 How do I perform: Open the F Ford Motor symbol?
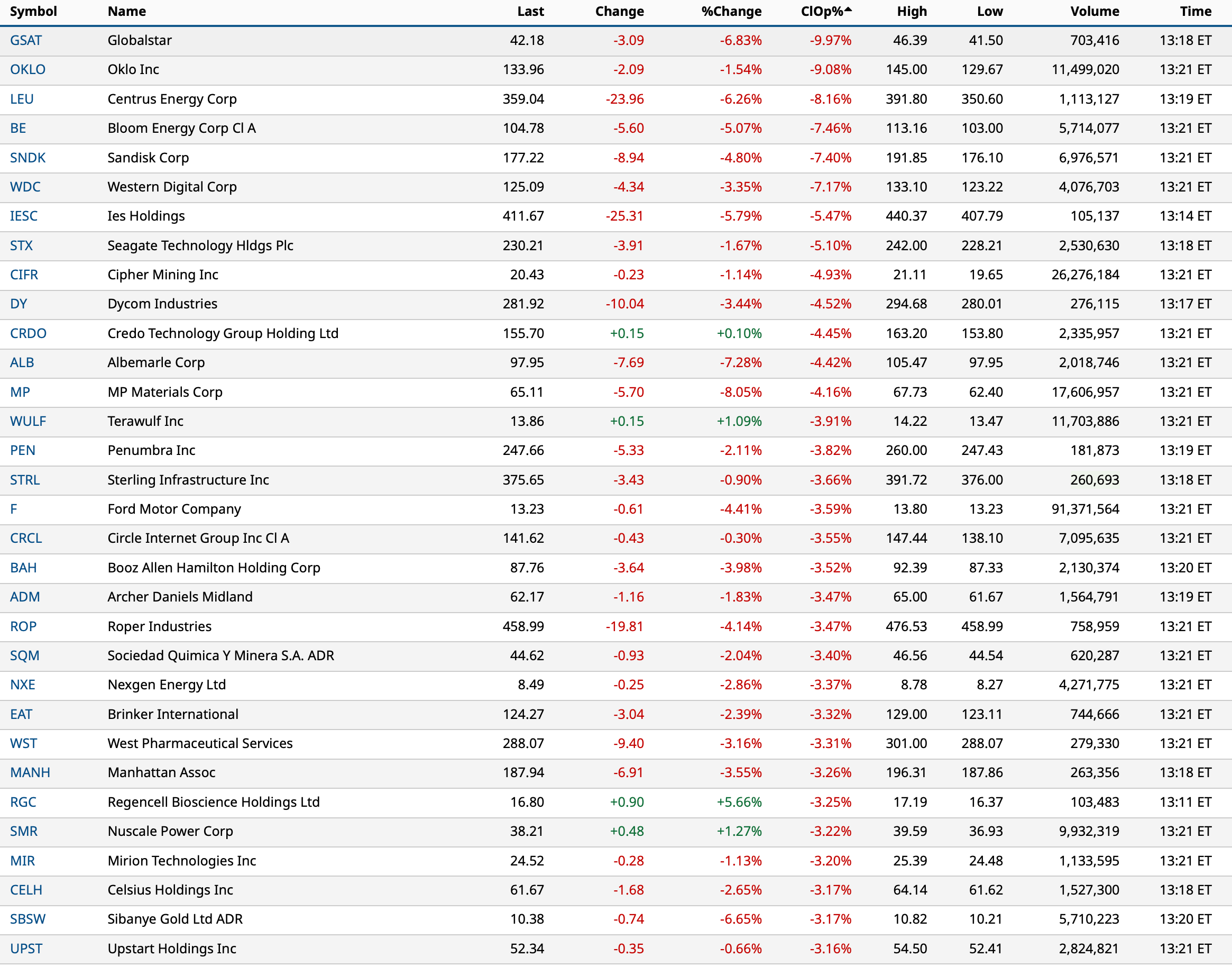(x=14, y=509)
